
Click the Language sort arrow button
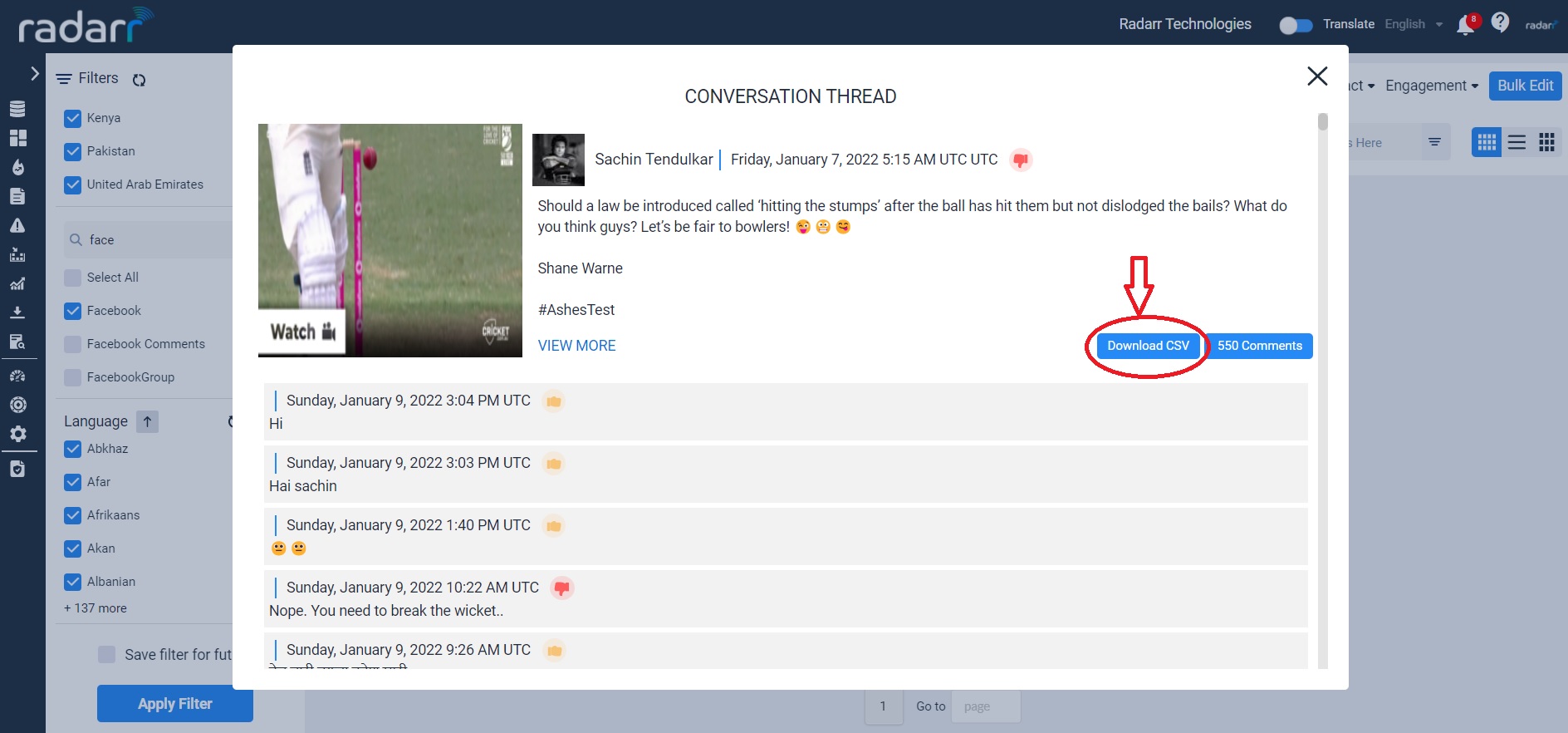pos(147,421)
